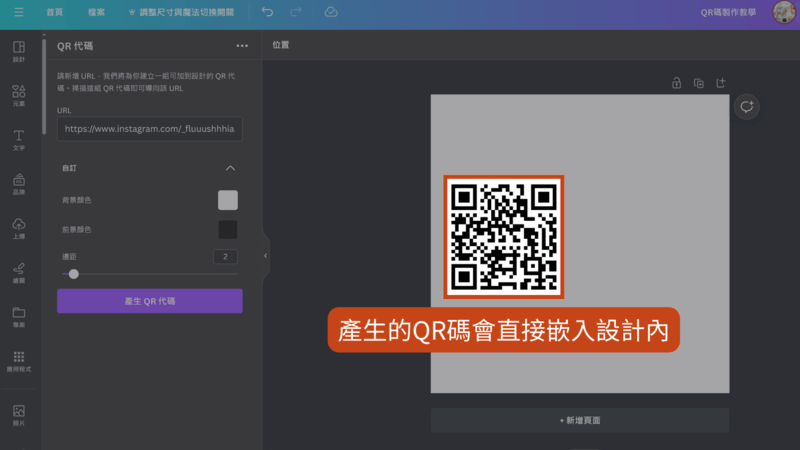The width and height of the screenshot is (800, 450).
Task: Click the add comment bubble button
Action: click(x=745, y=107)
